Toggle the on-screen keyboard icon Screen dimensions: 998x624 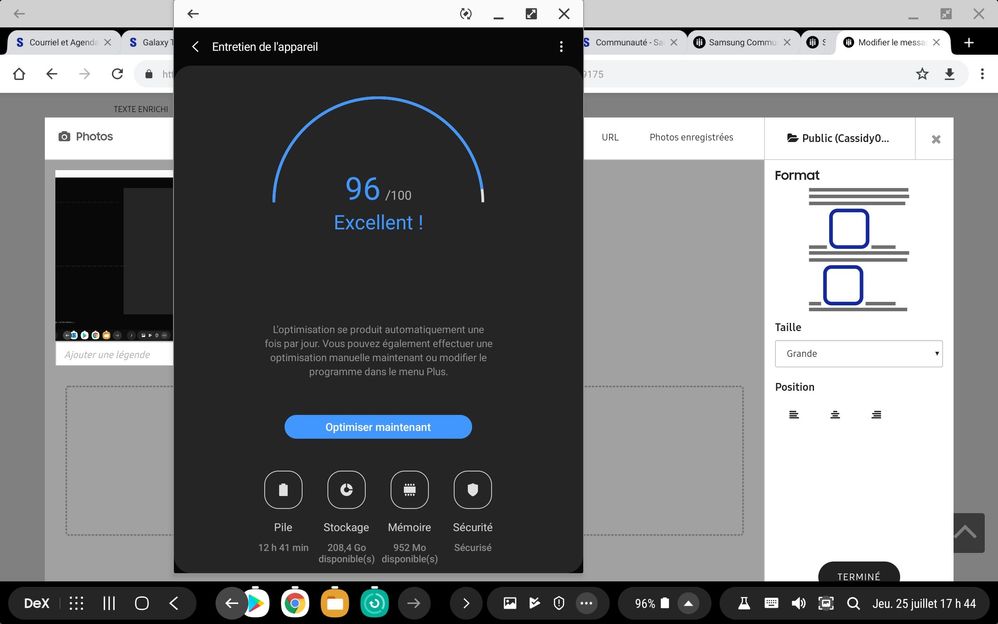click(x=771, y=603)
